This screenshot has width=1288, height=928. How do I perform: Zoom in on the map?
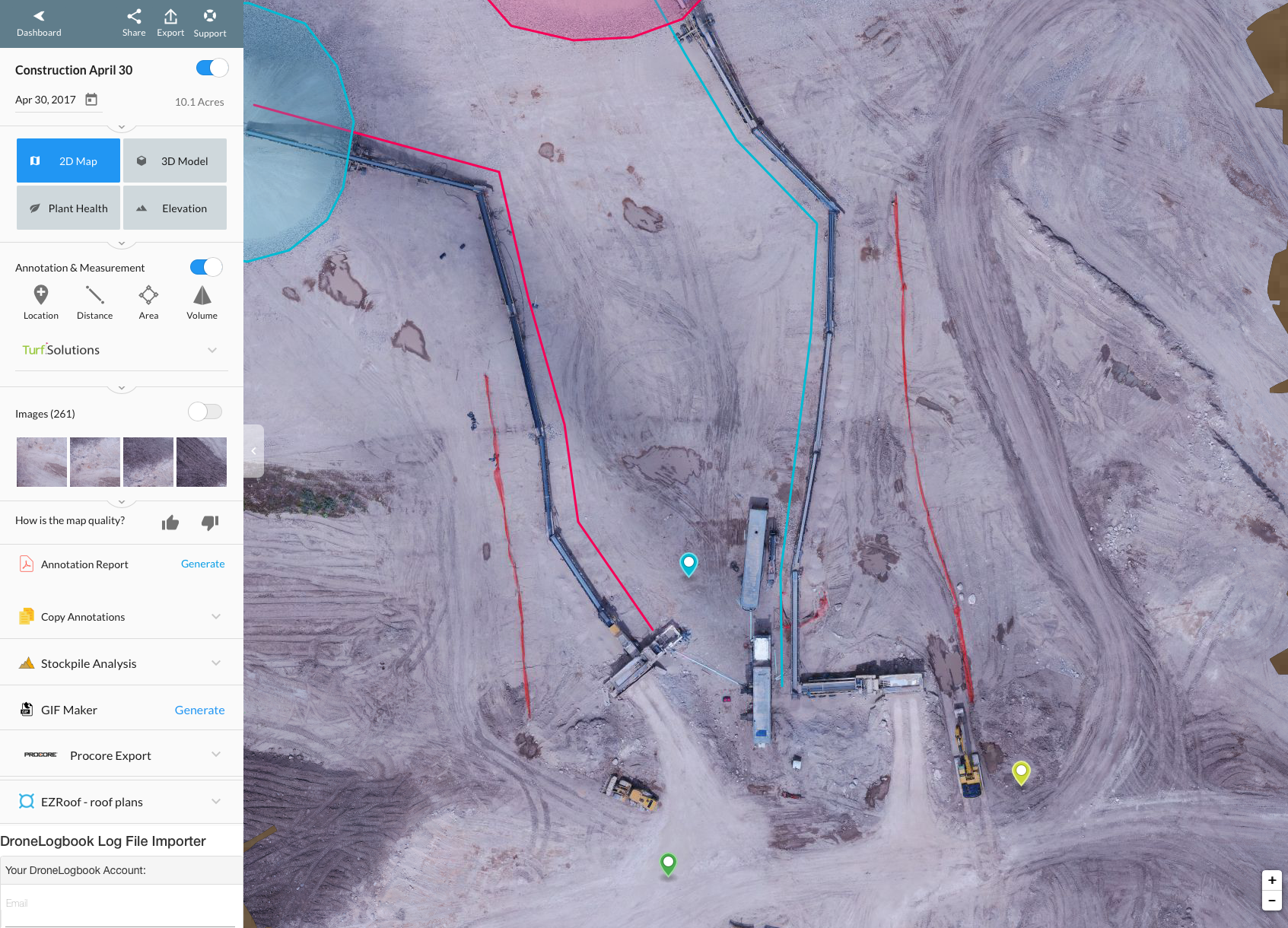click(1271, 880)
